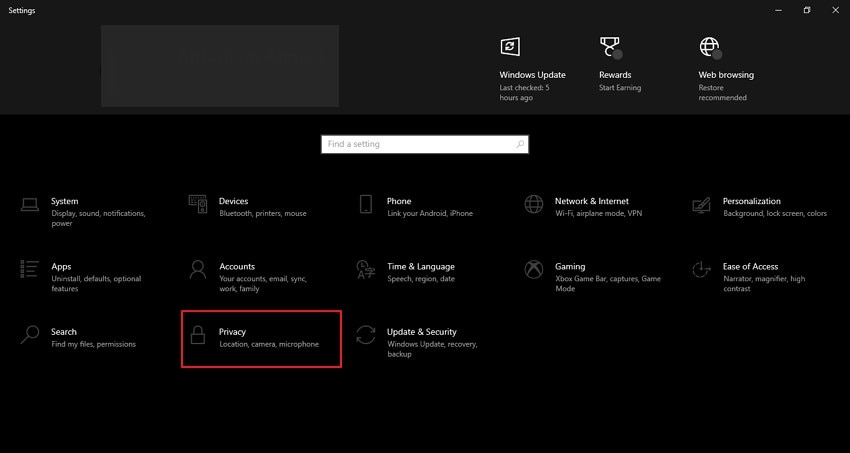The width and height of the screenshot is (850, 453).
Task: Click 'Wi-Fi, airplane mode, VPN' description
Action: coord(598,213)
